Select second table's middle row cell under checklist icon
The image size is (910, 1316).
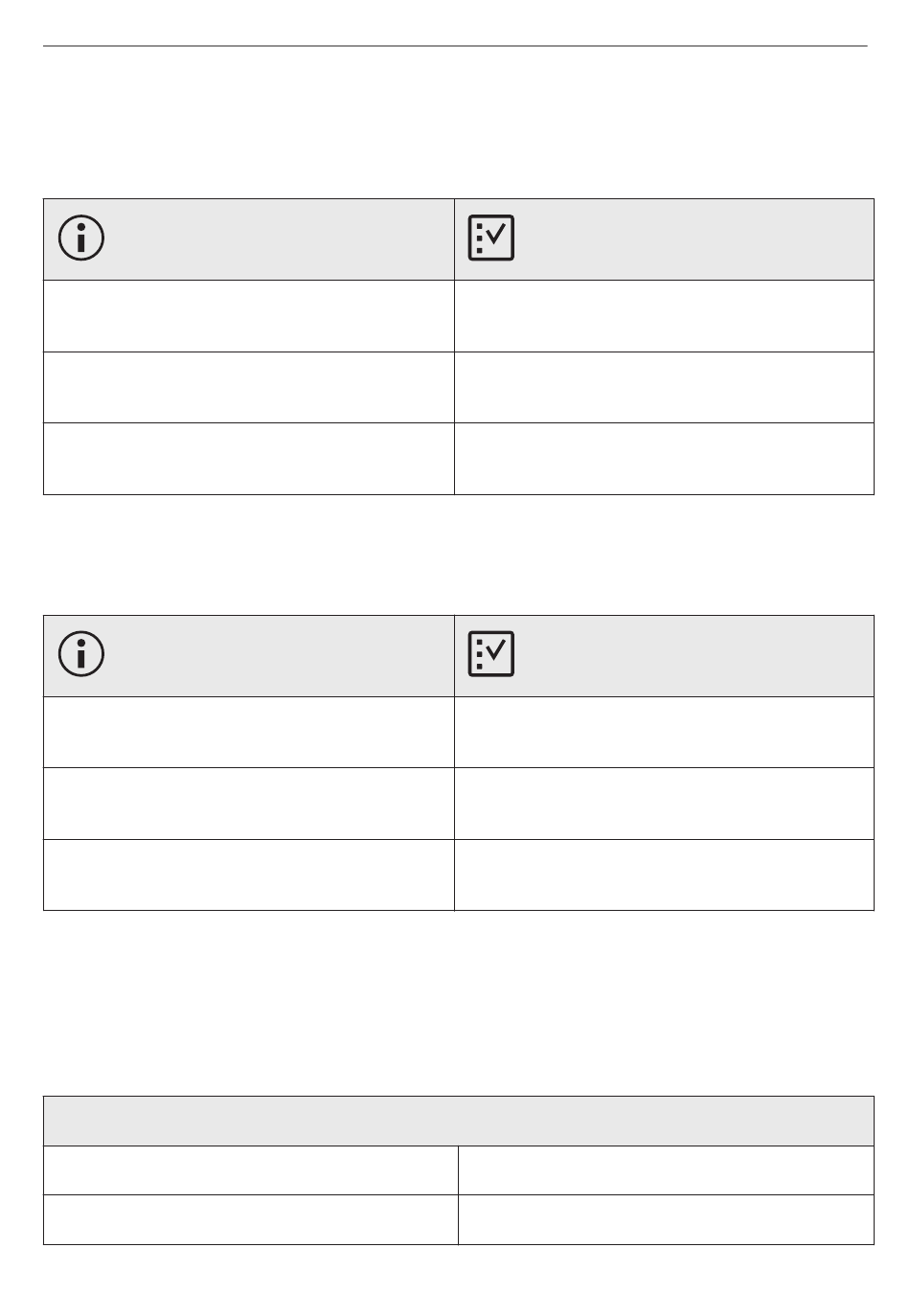click(x=664, y=804)
